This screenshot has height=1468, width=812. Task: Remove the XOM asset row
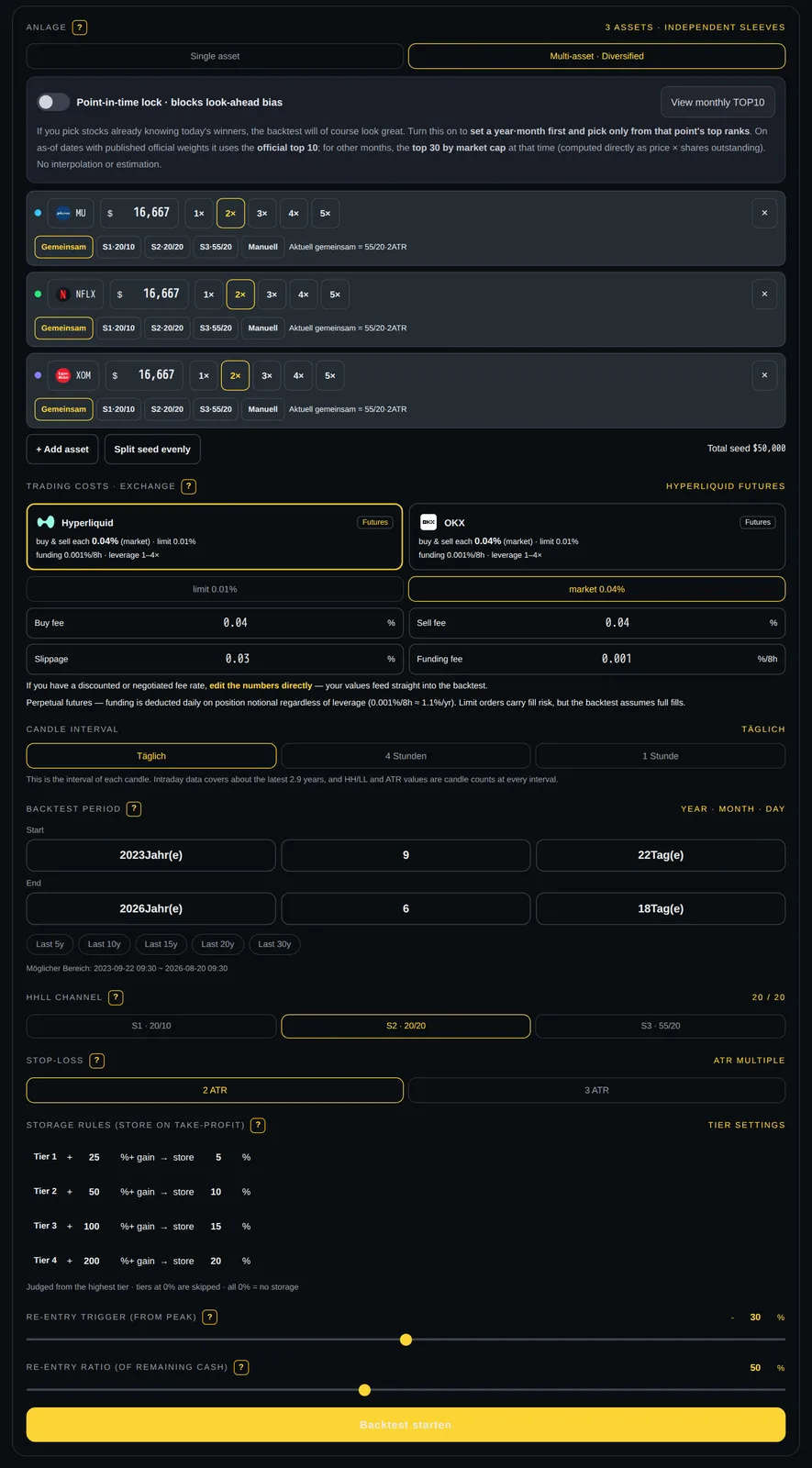coord(764,375)
